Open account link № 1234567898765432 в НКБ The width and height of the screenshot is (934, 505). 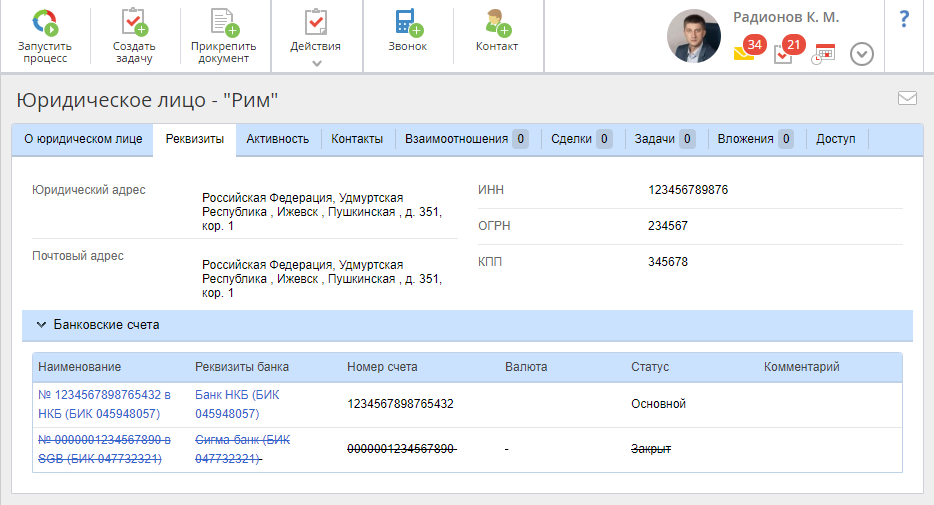pos(104,404)
